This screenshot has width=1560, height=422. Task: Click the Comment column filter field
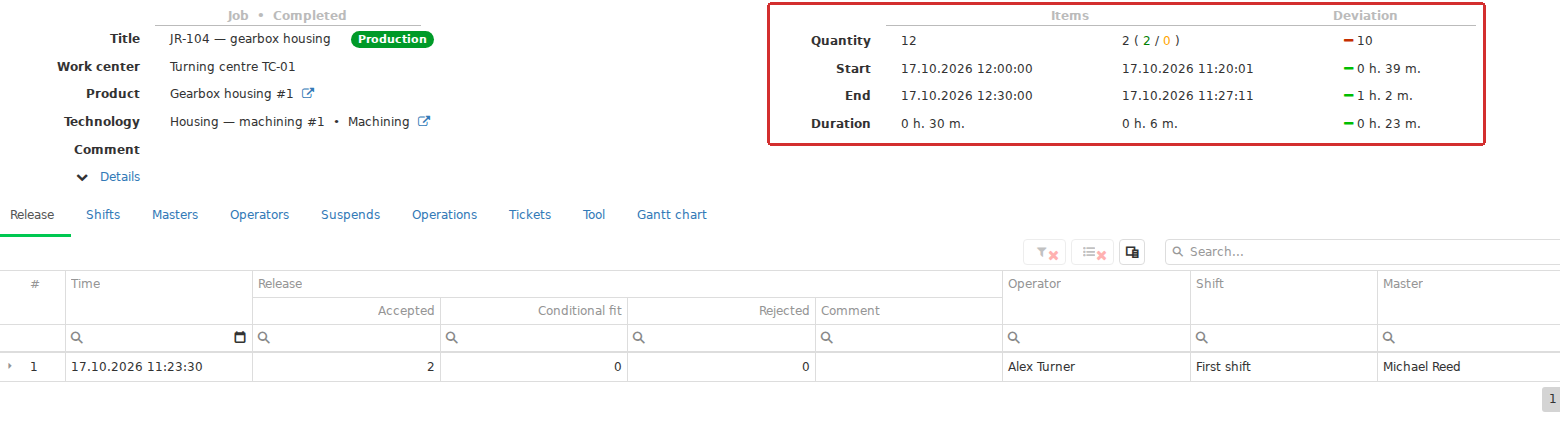[x=909, y=338]
